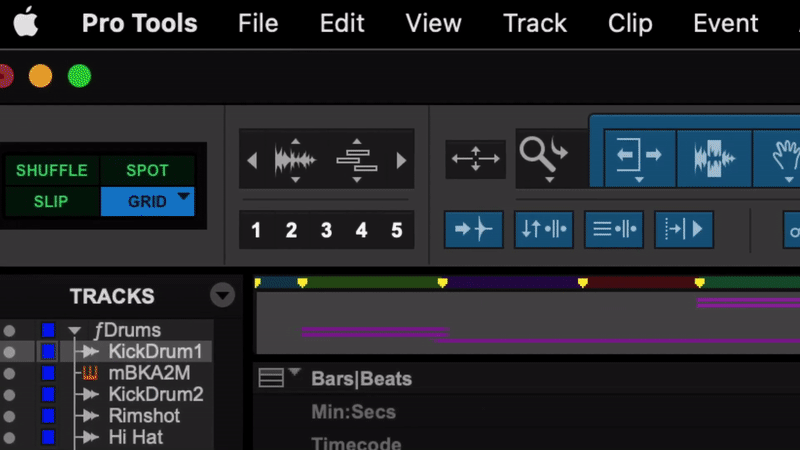Select the mBKA2M track in list

(x=149, y=373)
